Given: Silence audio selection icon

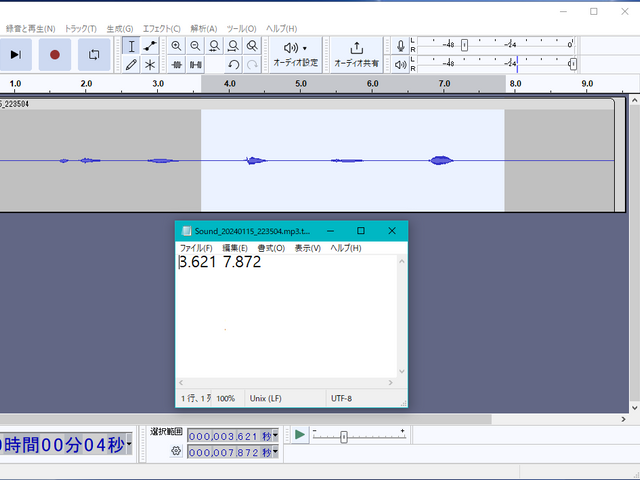Looking at the screenshot, I should click(x=195, y=64).
